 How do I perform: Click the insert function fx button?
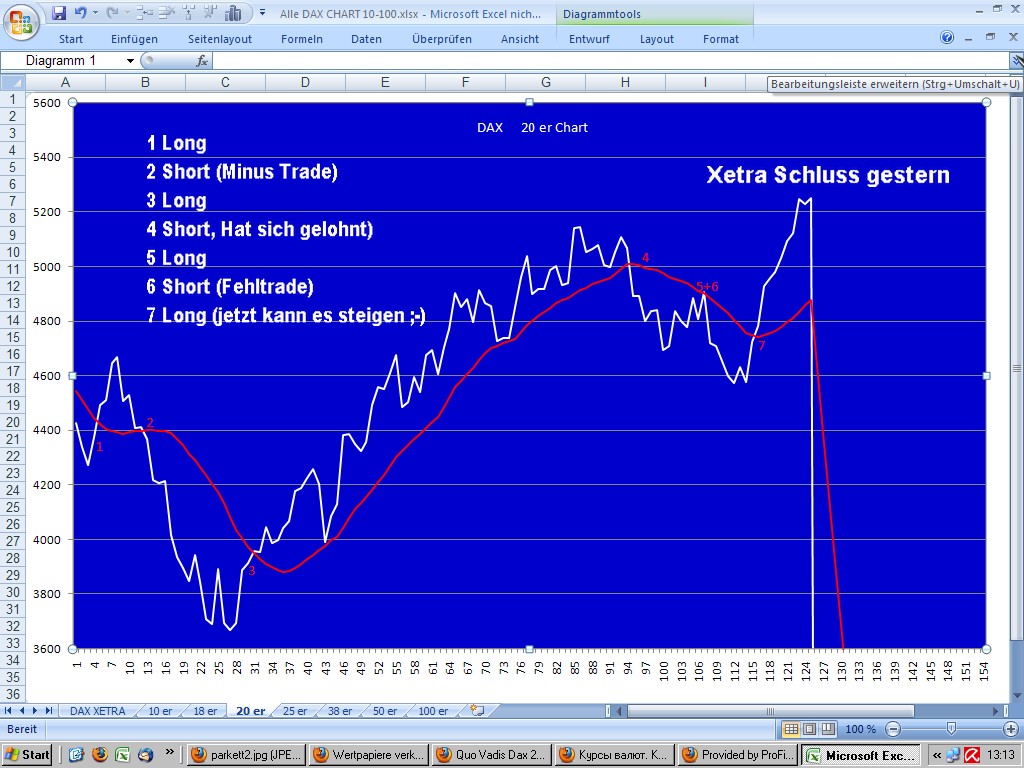click(x=202, y=61)
